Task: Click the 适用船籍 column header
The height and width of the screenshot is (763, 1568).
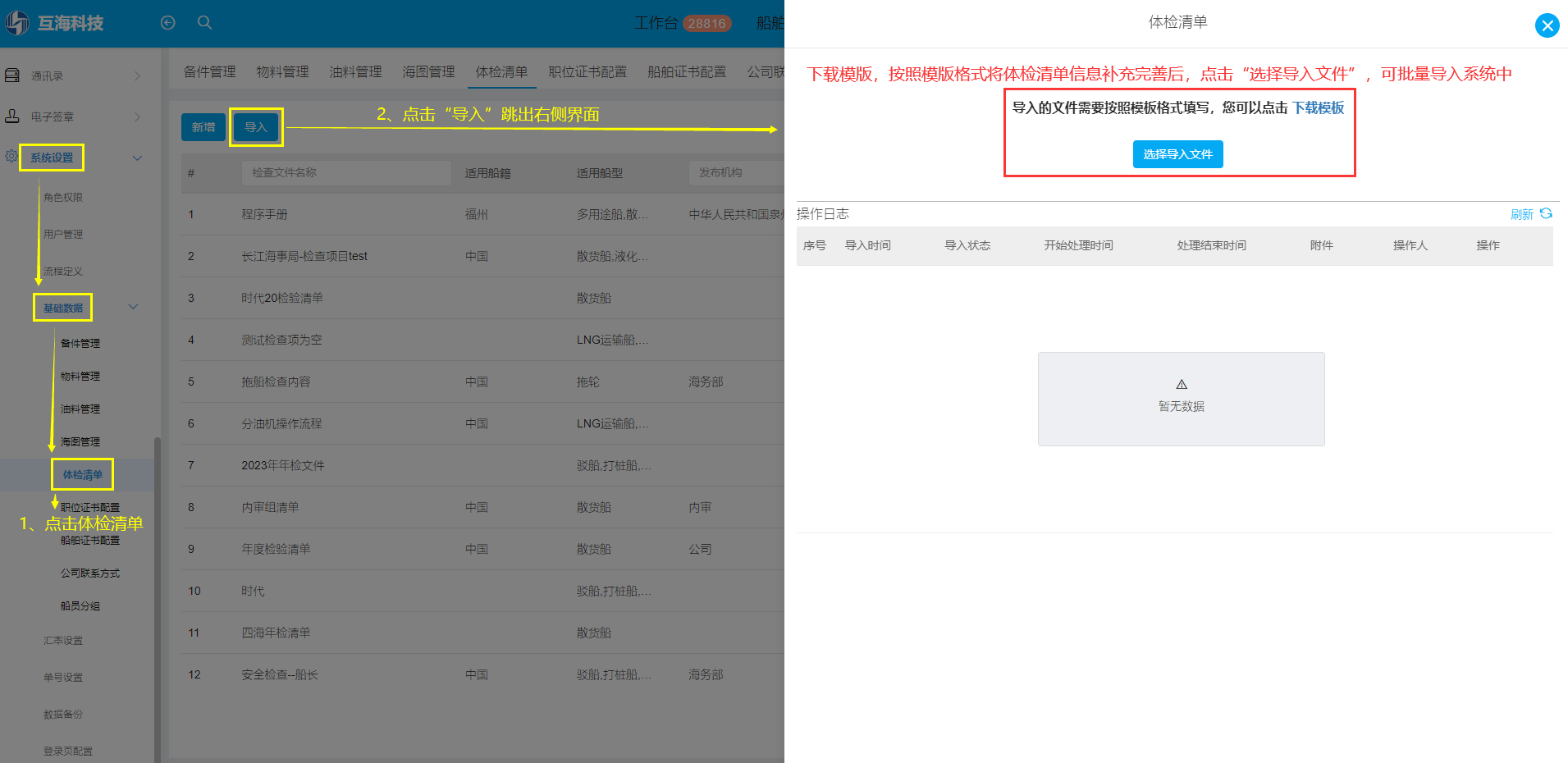Action: click(487, 173)
